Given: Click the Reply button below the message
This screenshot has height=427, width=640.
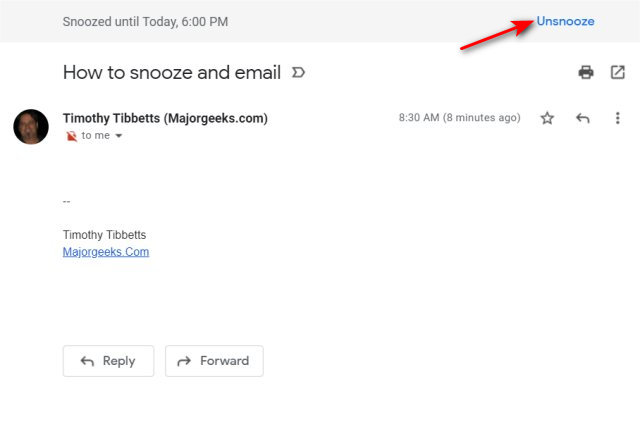Looking at the screenshot, I should click(x=108, y=361).
